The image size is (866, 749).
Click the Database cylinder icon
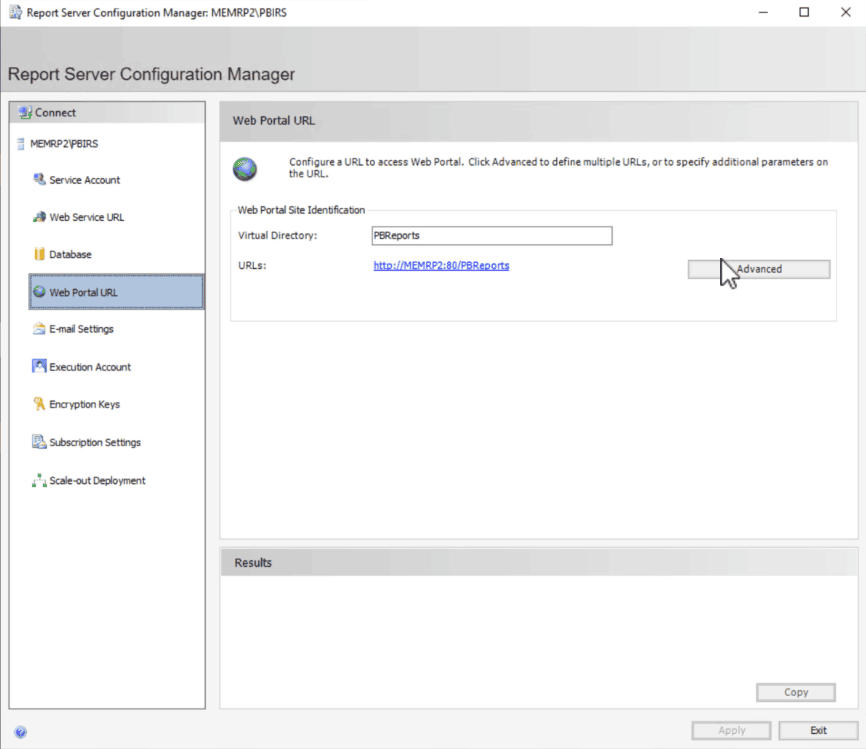click(x=39, y=254)
